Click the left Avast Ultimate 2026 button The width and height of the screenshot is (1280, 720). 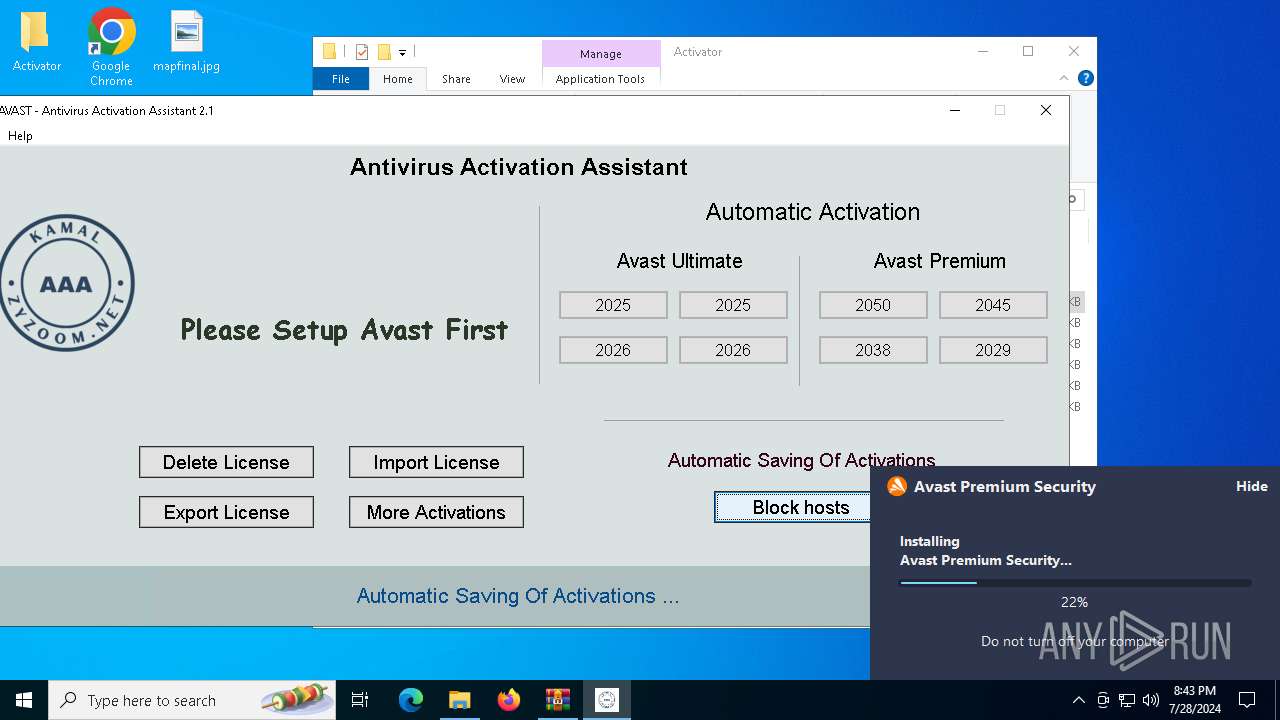point(613,350)
